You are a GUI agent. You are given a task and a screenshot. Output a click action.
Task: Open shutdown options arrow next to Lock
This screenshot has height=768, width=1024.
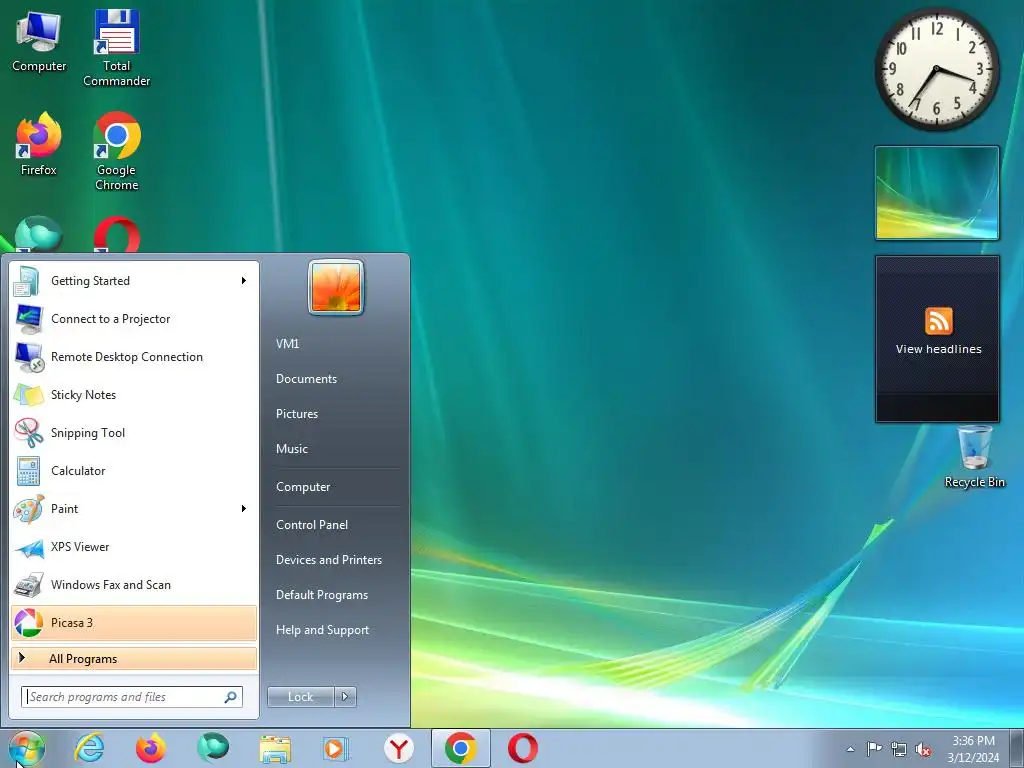345,697
